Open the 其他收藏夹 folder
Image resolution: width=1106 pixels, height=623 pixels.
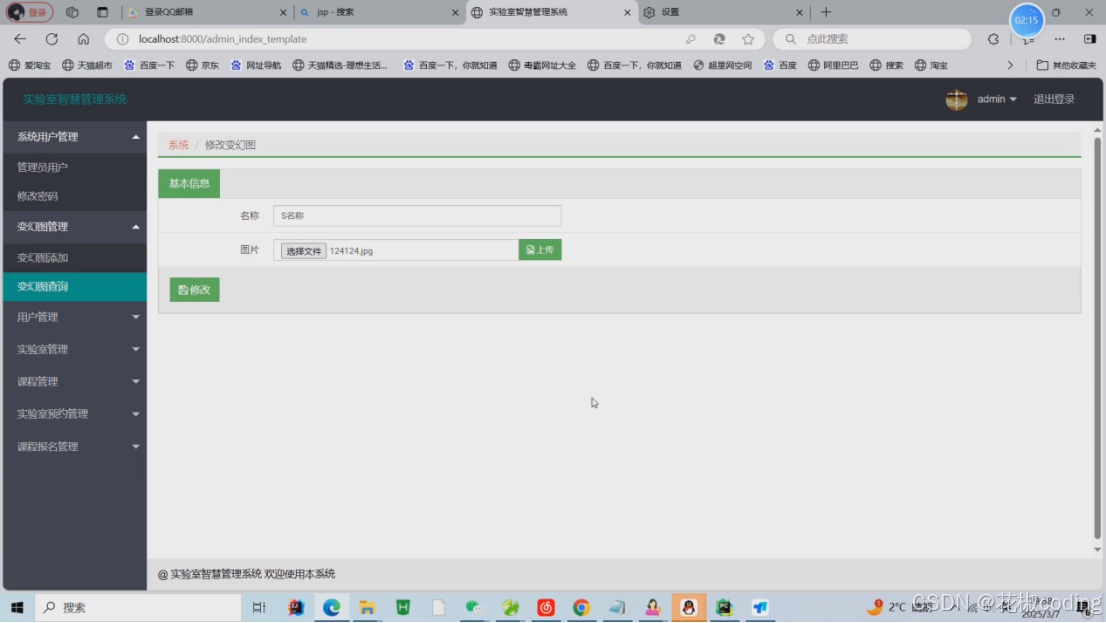[x=1066, y=65]
